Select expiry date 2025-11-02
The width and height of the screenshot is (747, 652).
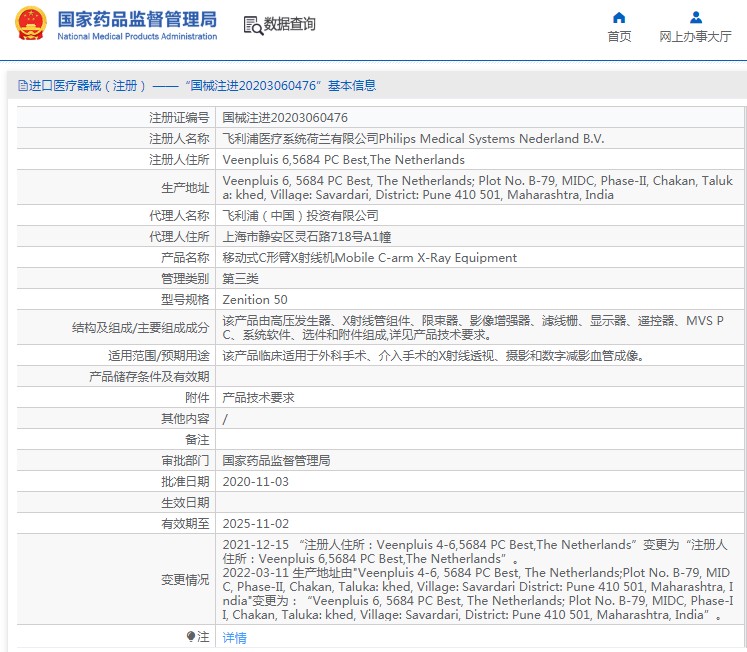(x=255, y=523)
